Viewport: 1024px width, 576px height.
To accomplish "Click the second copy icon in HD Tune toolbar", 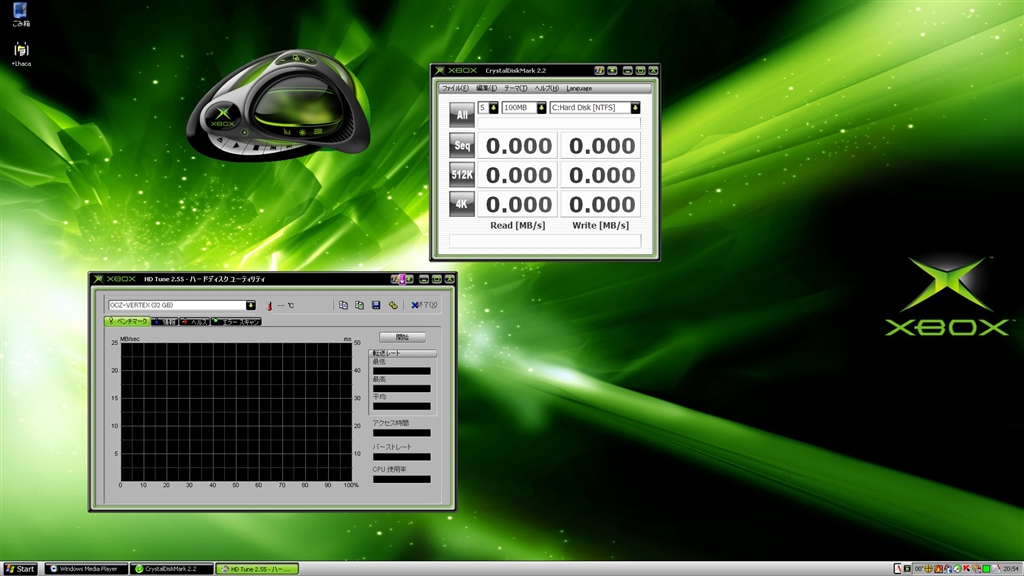I will coord(359,305).
